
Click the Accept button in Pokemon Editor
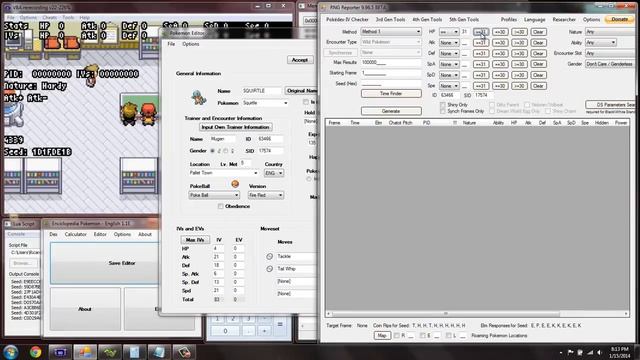(300, 60)
